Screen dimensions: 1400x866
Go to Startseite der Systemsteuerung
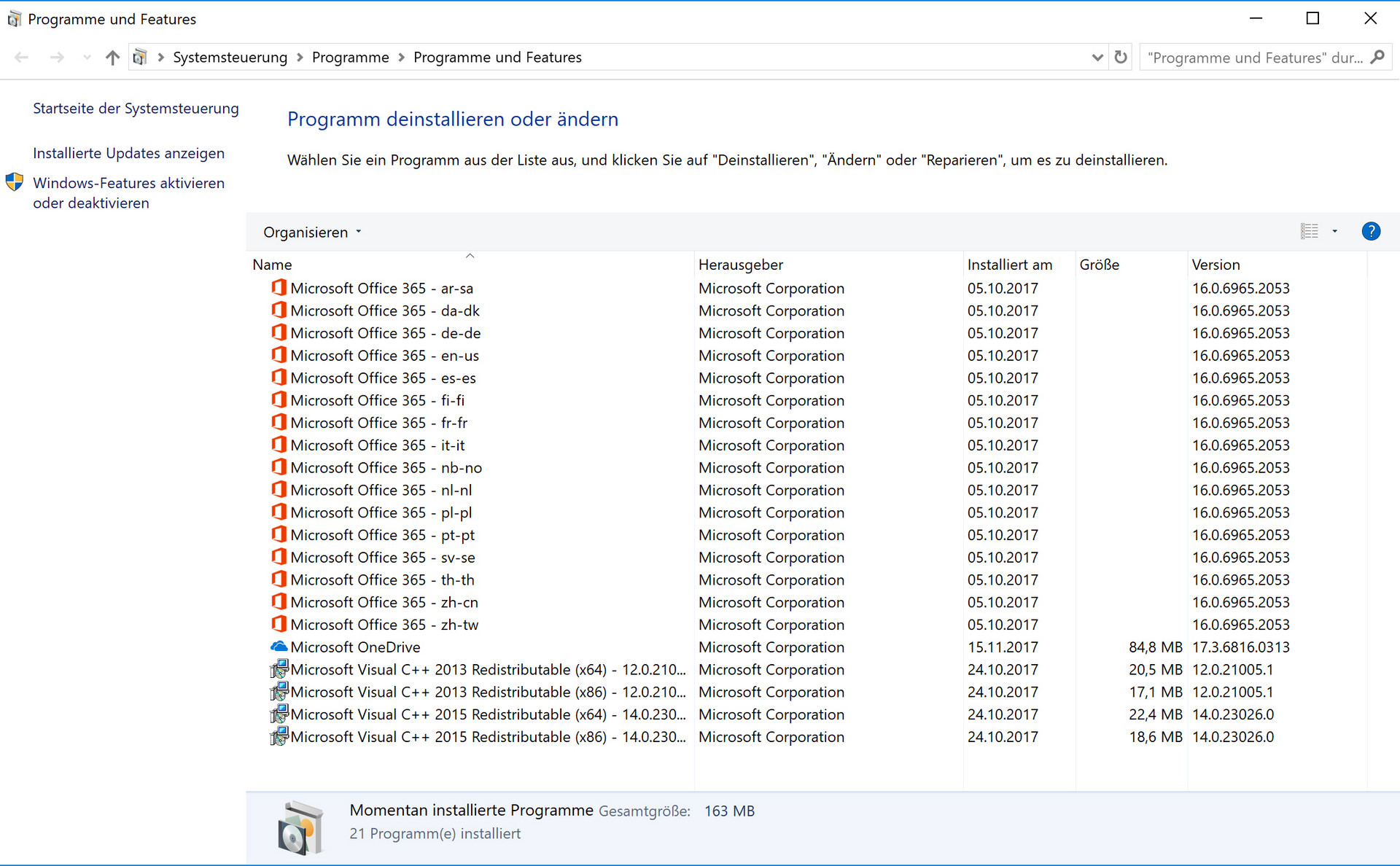136,109
